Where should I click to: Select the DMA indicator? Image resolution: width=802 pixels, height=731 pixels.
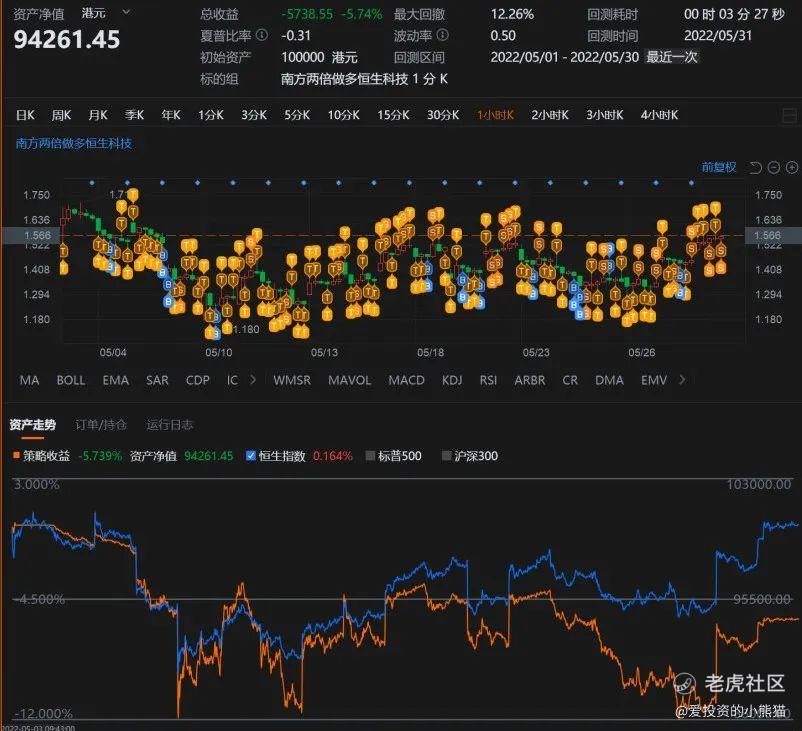[609, 380]
